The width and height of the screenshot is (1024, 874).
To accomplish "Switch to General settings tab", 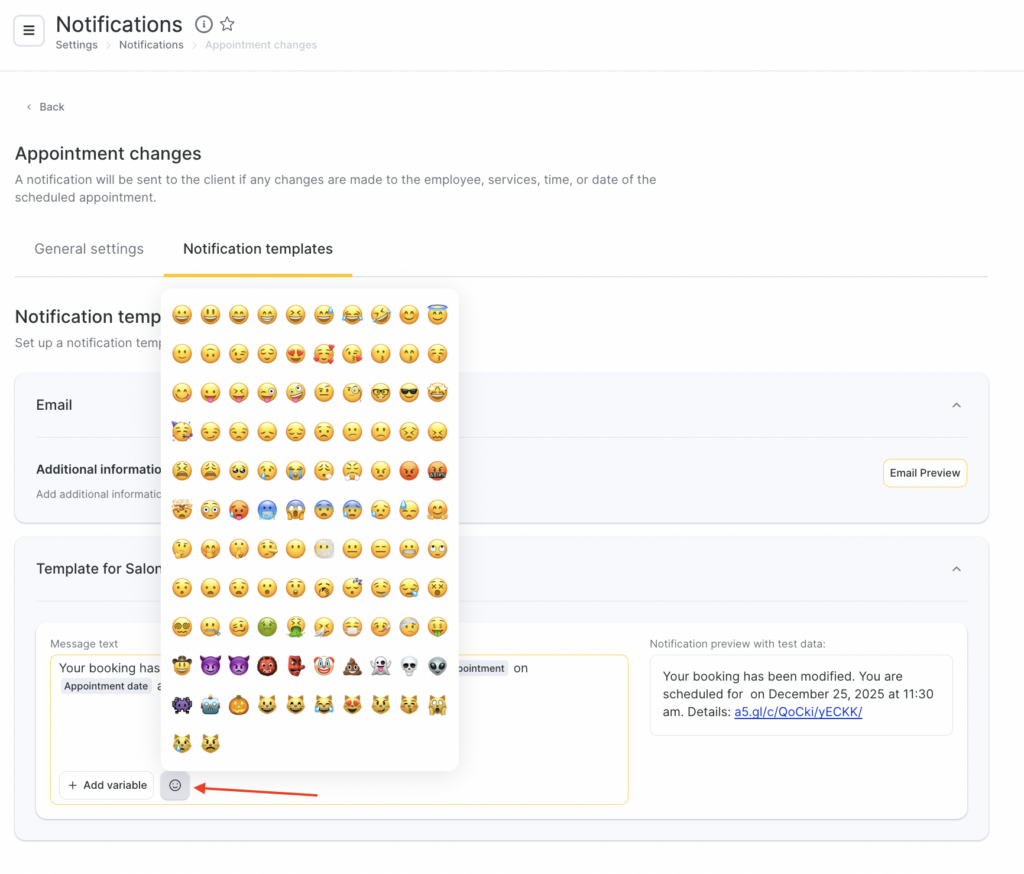I will [89, 249].
